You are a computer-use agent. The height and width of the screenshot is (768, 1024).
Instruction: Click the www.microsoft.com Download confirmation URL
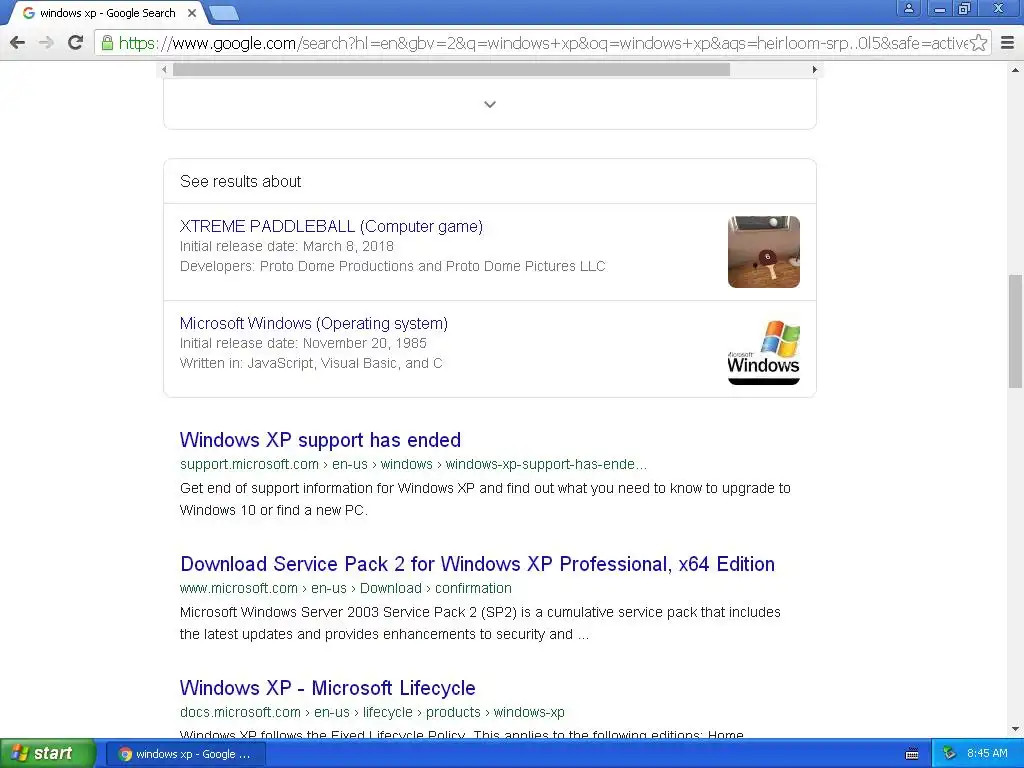[345, 588]
